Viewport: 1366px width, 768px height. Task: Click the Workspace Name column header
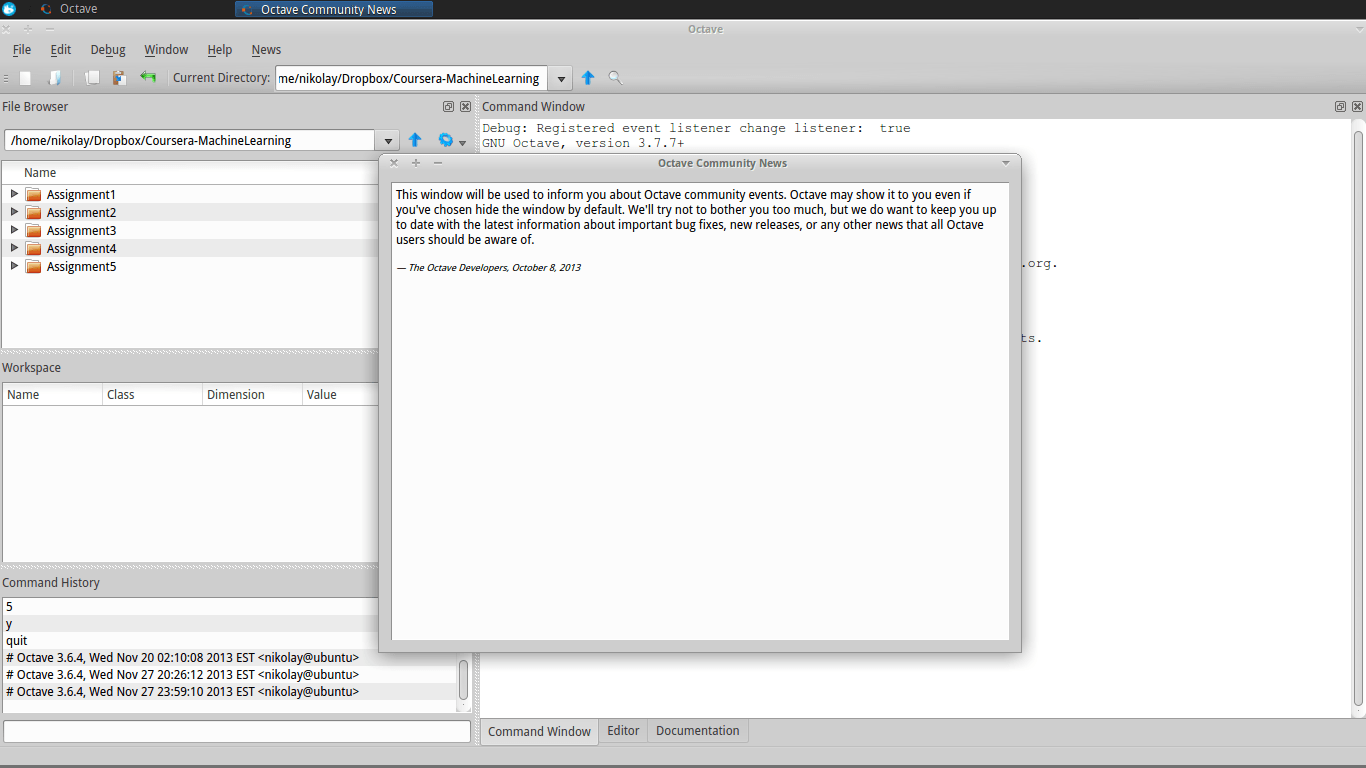coord(53,395)
